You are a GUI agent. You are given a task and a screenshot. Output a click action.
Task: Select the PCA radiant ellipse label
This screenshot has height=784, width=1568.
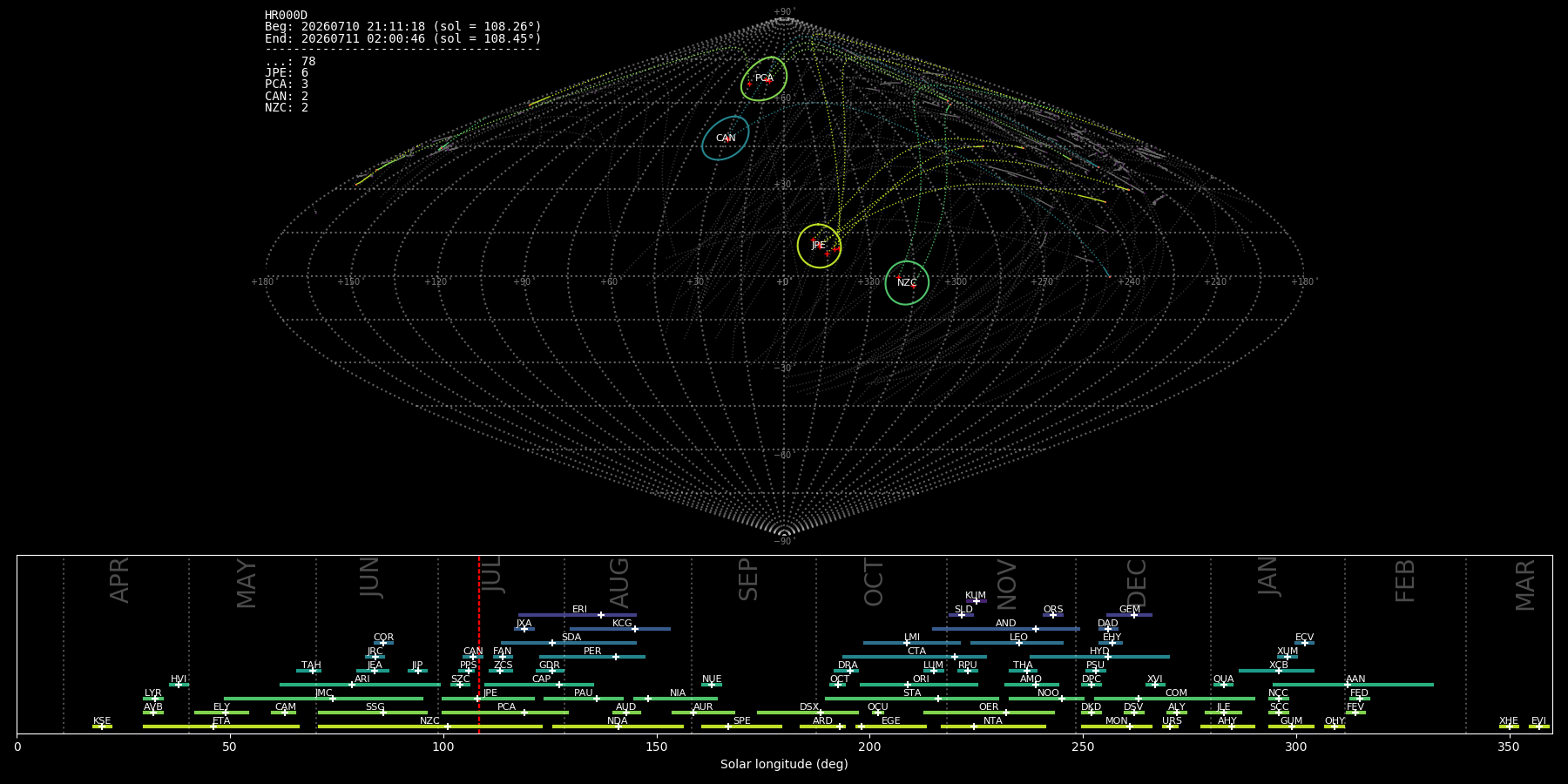764,78
